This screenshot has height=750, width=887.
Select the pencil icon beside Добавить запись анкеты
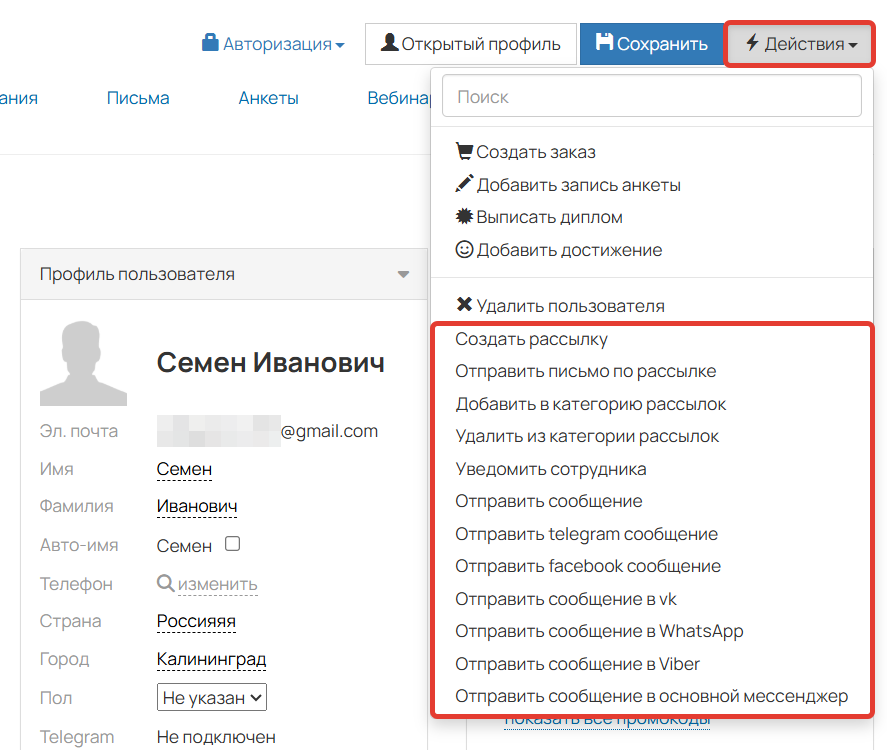(464, 183)
